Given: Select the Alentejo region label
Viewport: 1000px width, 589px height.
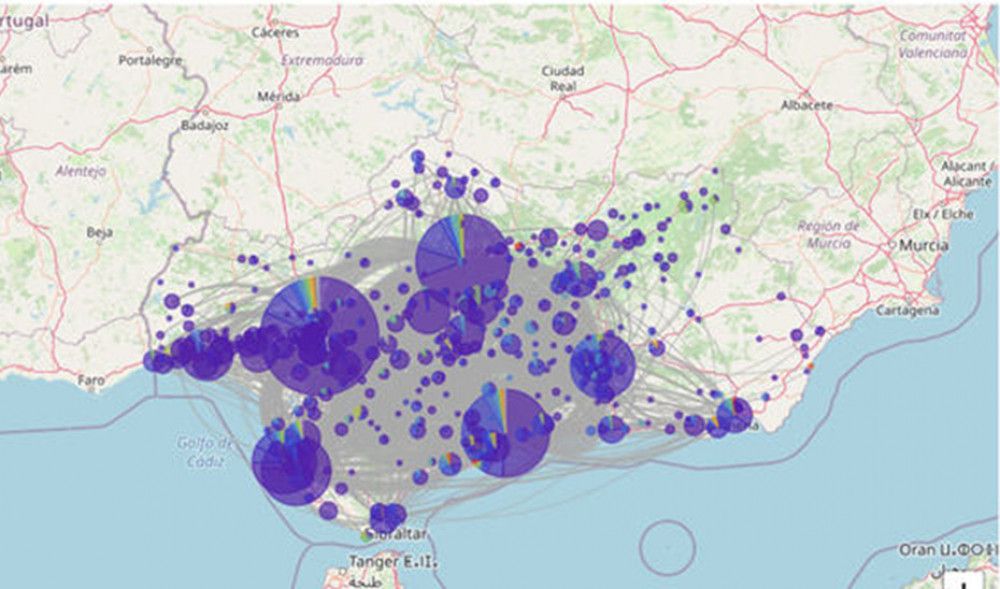Looking at the screenshot, I should pyautogui.click(x=81, y=171).
